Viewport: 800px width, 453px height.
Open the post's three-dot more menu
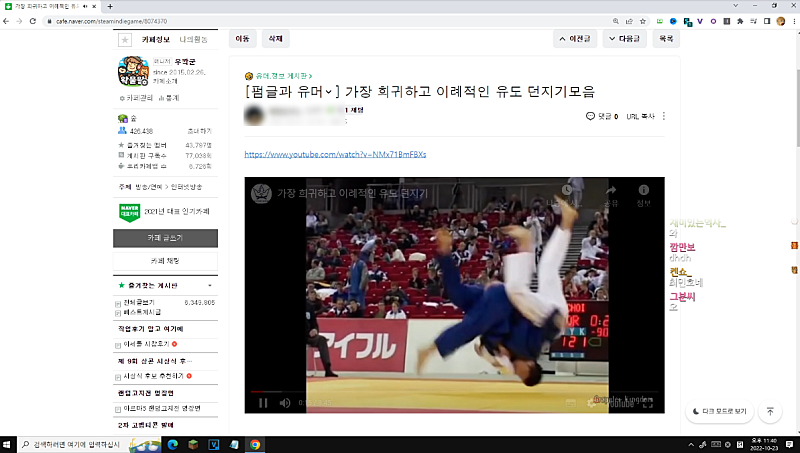(664, 116)
